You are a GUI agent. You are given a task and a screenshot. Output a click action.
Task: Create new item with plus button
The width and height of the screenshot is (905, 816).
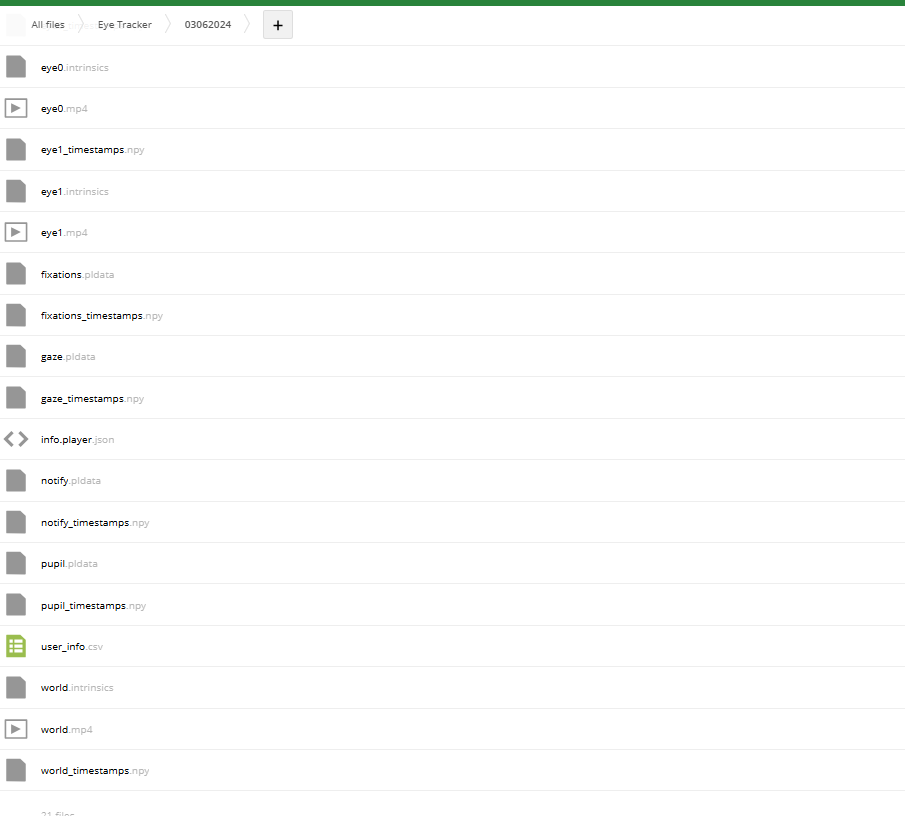pos(278,25)
